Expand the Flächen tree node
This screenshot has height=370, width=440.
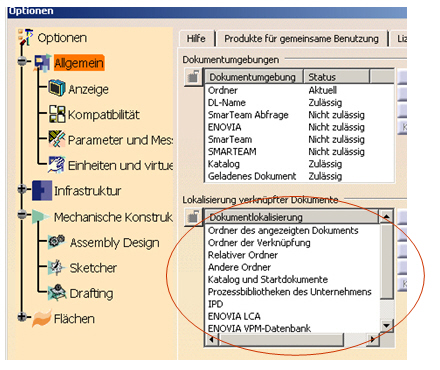pyautogui.click(x=22, y=317)
